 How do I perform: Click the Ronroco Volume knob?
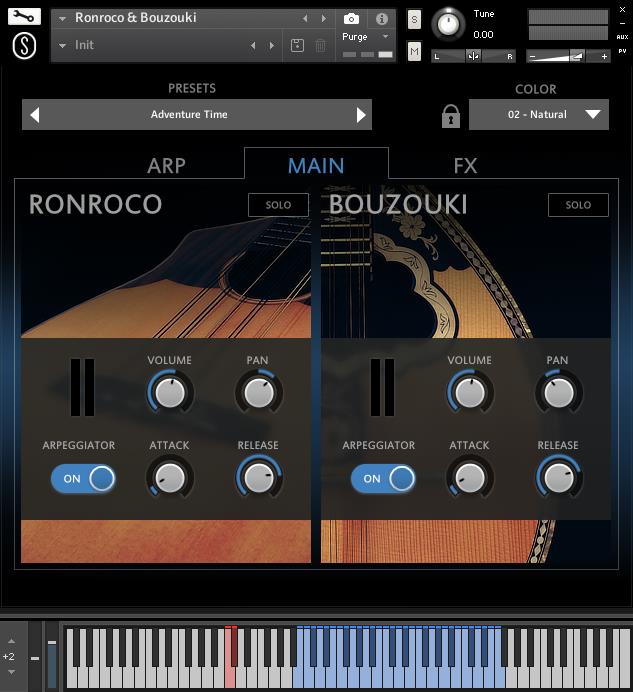(170, 393)
